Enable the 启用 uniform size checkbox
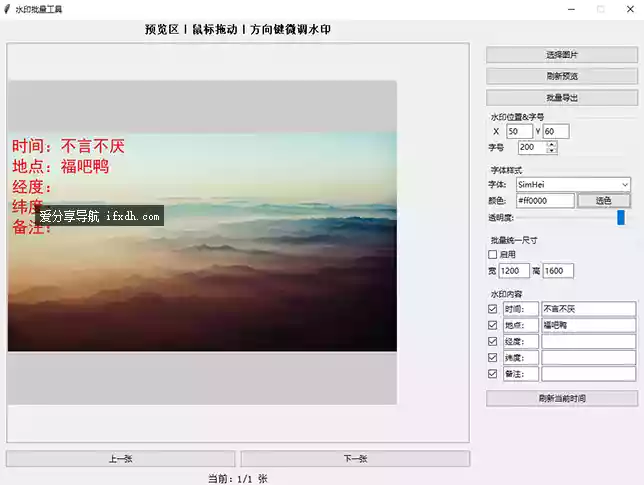Screen dimensions: 644x485 [x=492, y=255]
